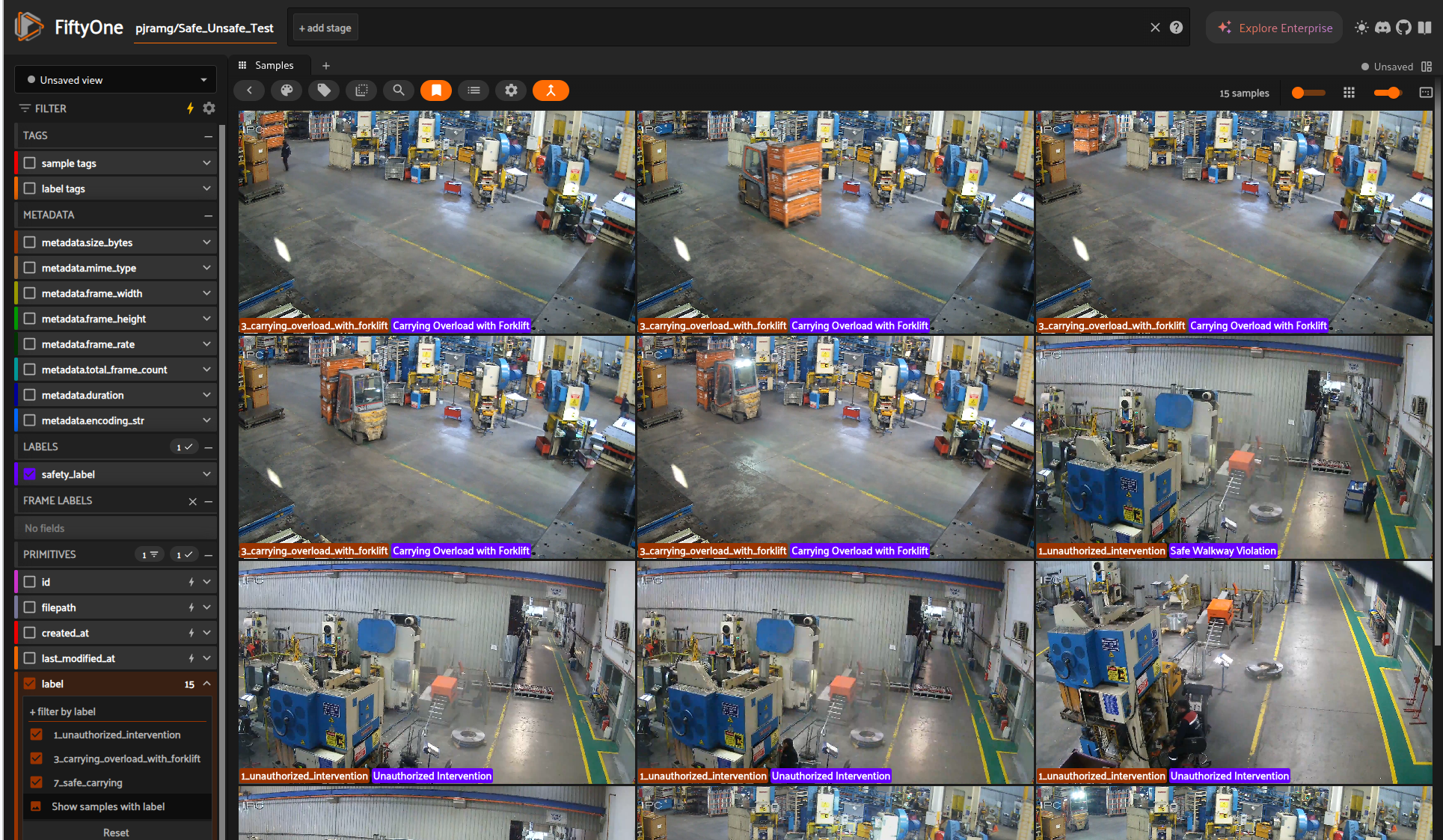
Task: Expand the metadata.frame_rate field
Action: [x=207, y=343]
